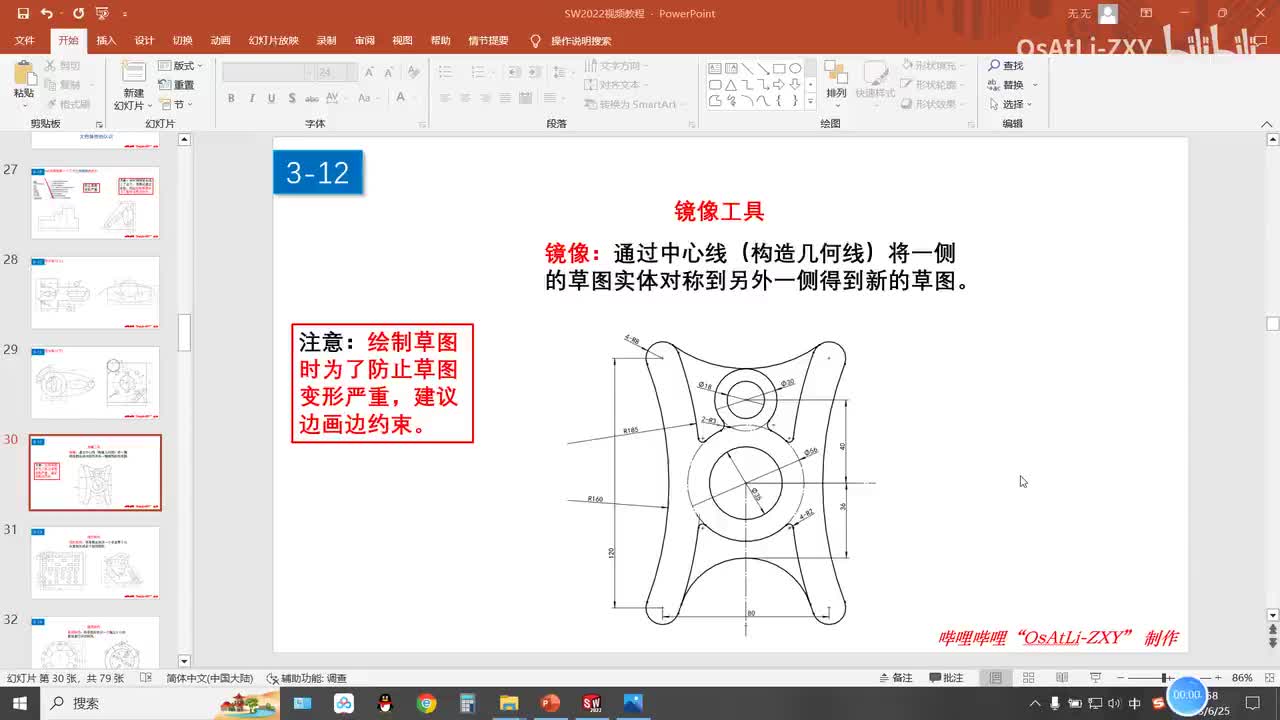Start slideshow from beginning icon in title bar
The height and width of the screenshot is (720, 1280).
pyautogui.click(x=101, y=14)
